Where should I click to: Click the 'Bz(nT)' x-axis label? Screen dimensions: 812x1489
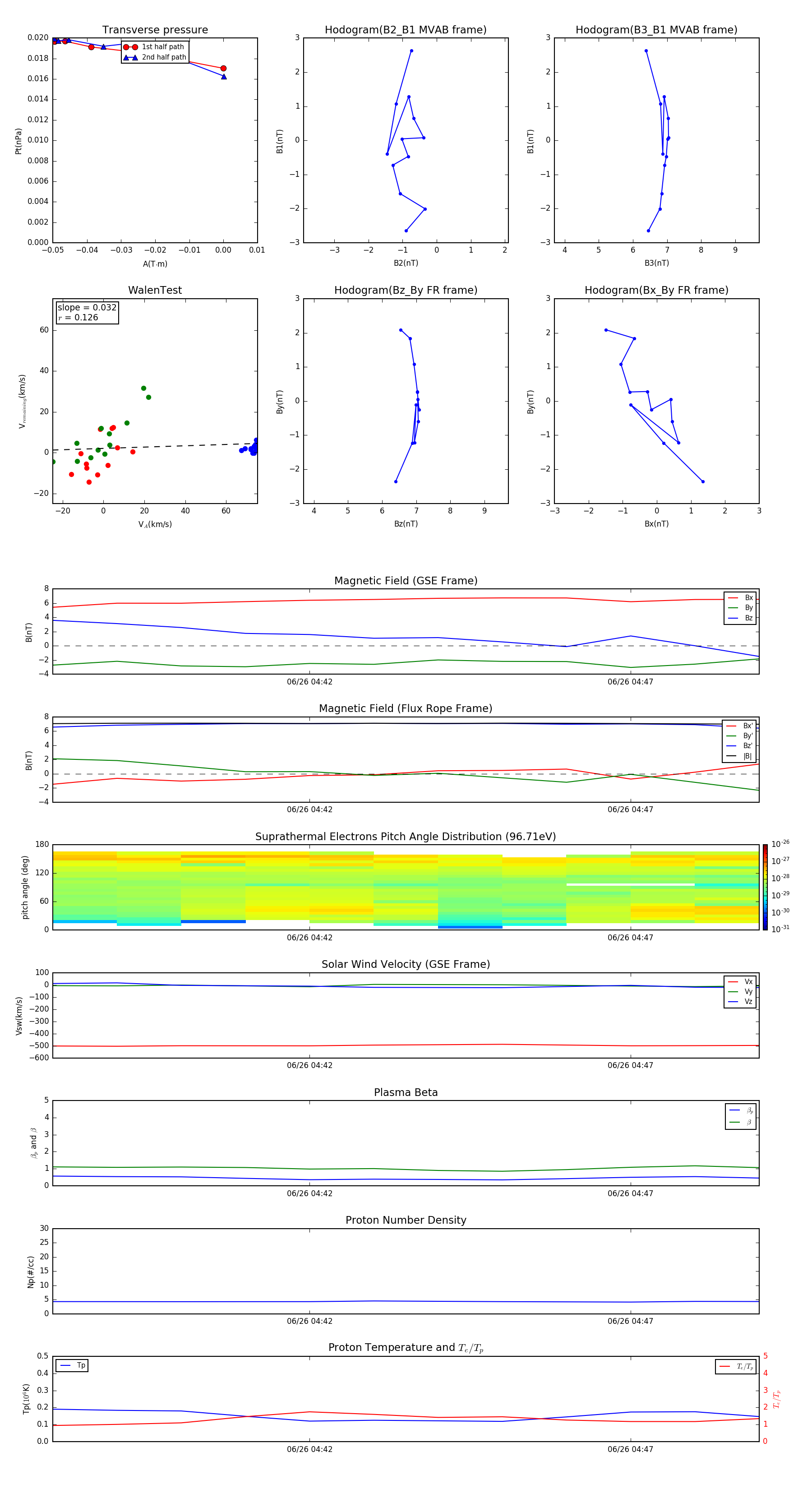pyautogui.click(x=406, y=524)
